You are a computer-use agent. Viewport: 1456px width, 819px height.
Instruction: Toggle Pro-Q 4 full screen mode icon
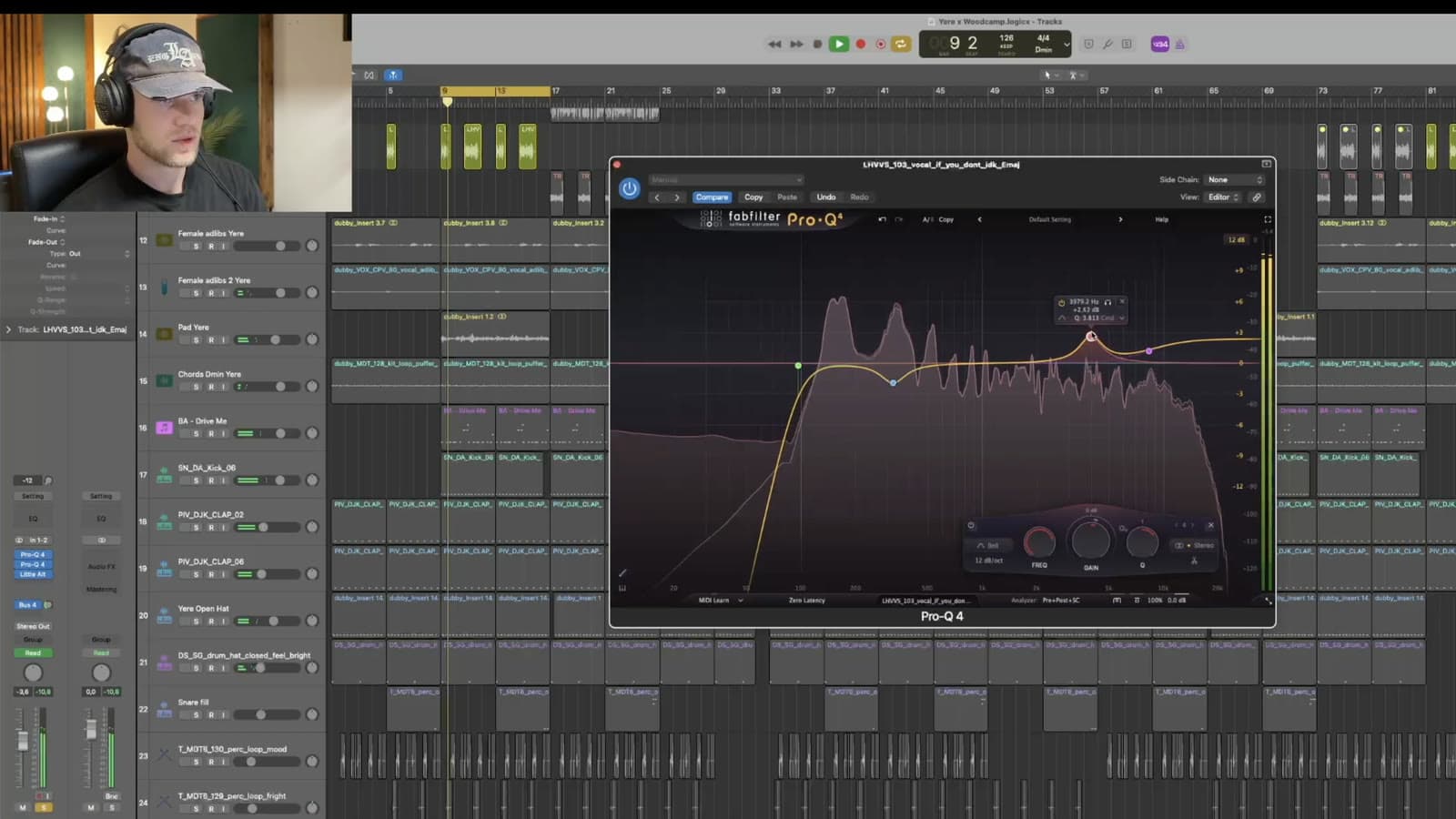point(1268,219)
